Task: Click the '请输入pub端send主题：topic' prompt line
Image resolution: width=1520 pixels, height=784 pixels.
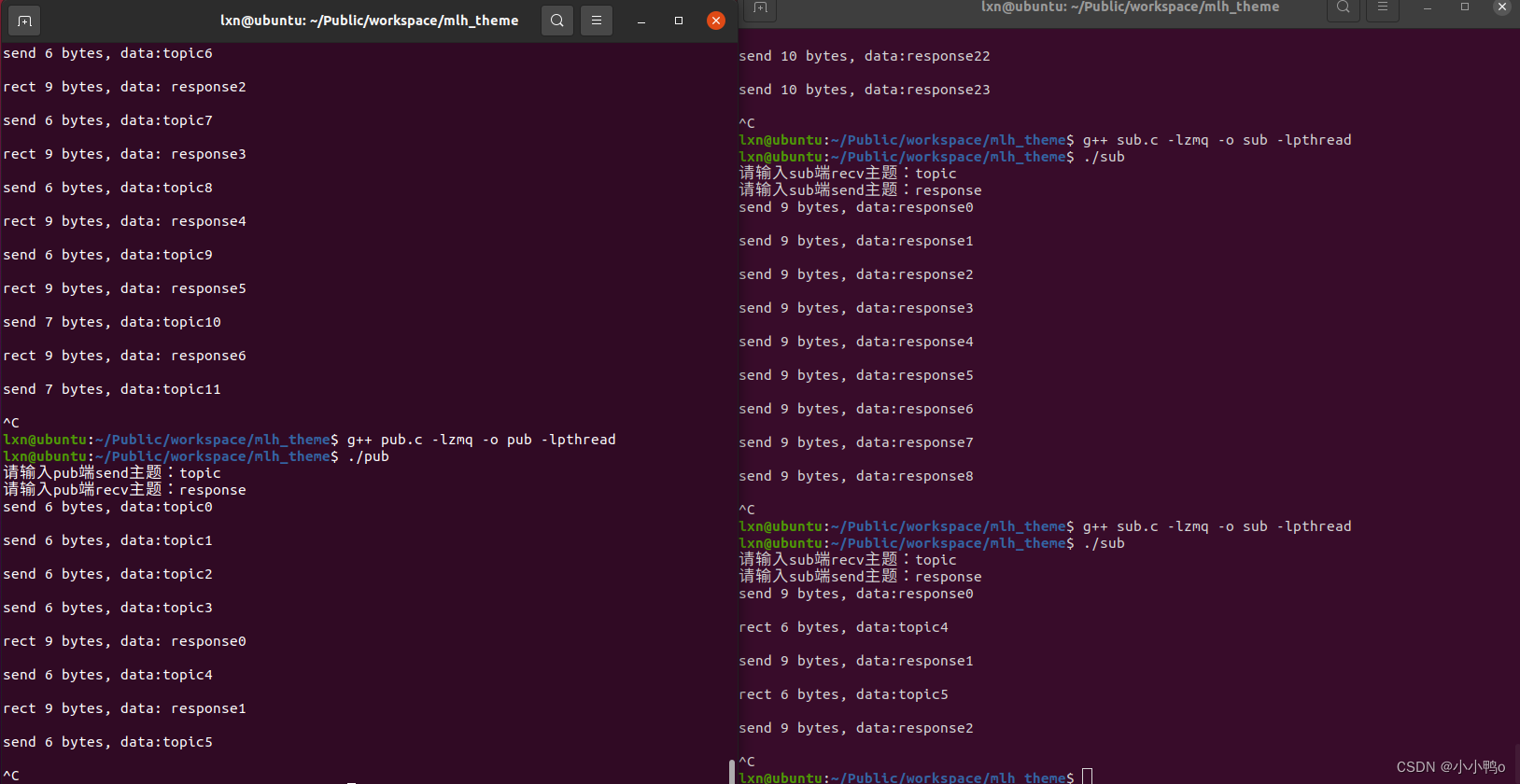Action: tap(112, 473)
